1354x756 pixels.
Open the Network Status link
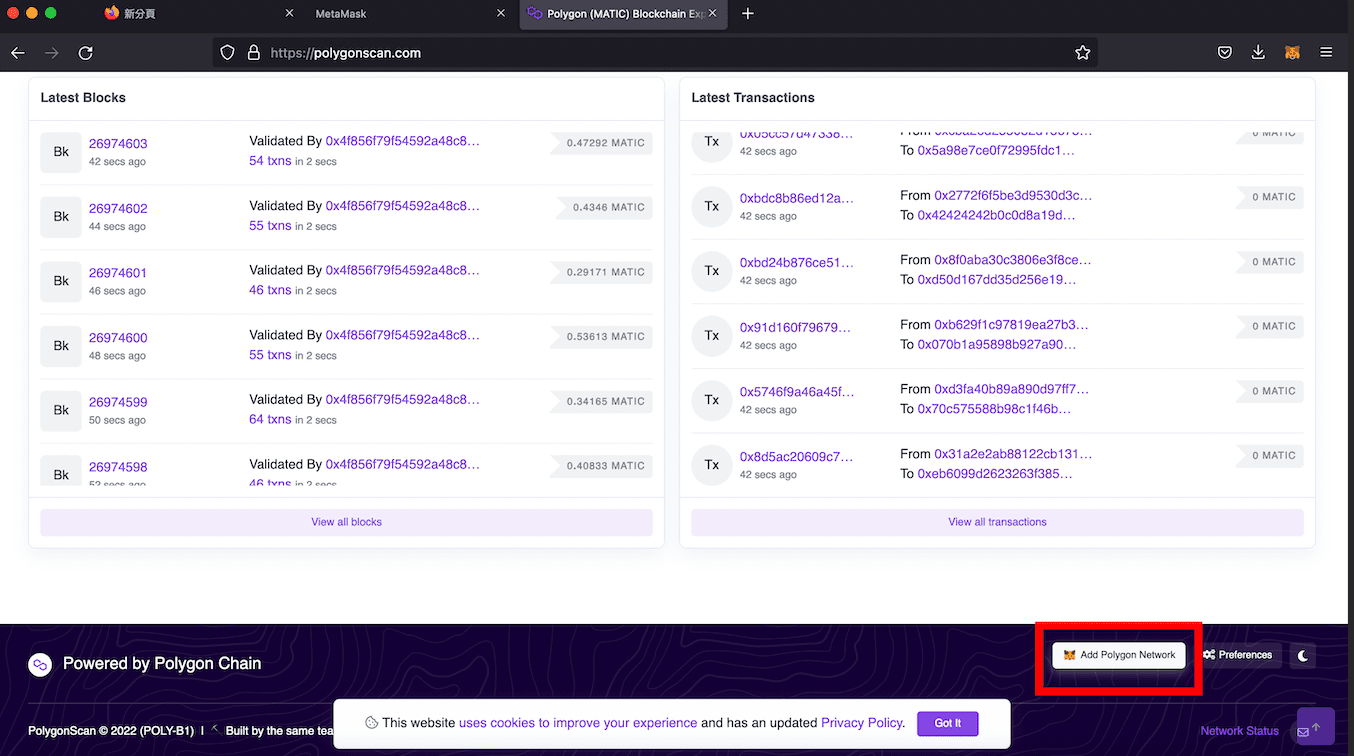tap(1240, 731)
